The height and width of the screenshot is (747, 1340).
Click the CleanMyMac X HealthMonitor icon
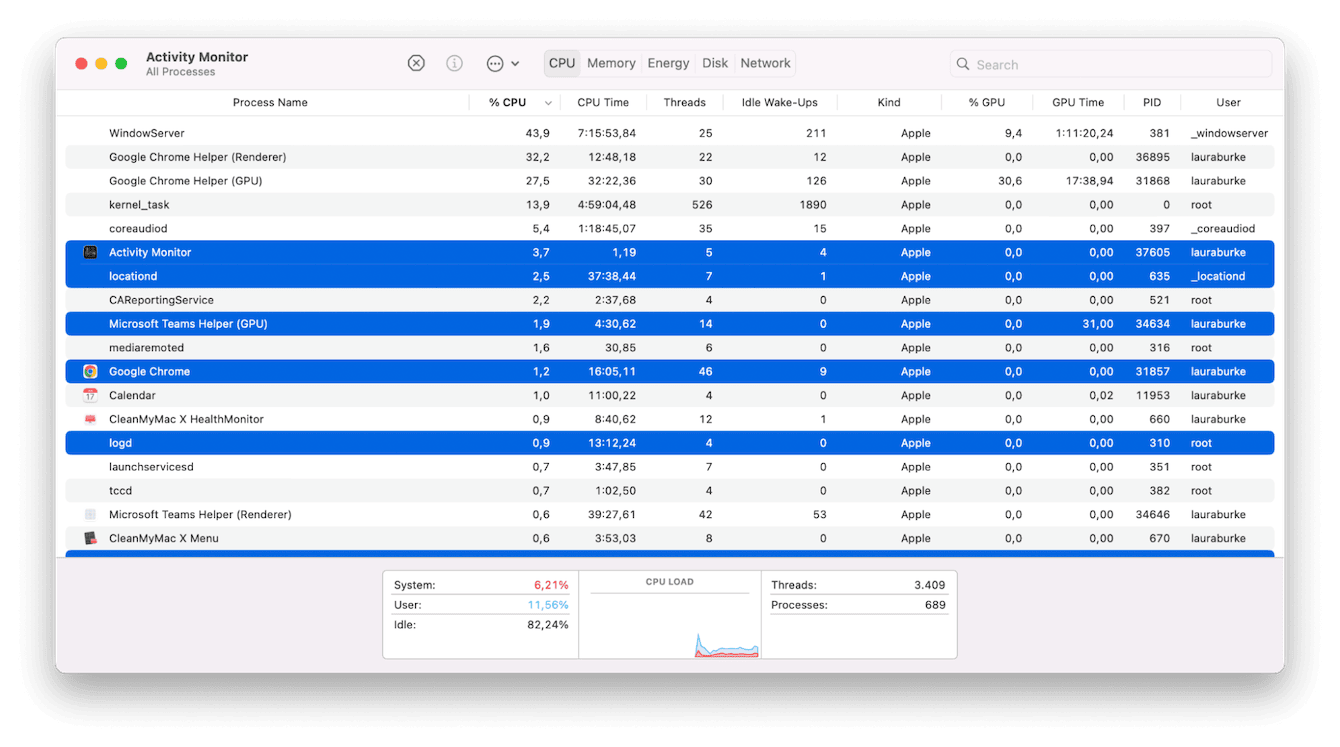(90, 419)
